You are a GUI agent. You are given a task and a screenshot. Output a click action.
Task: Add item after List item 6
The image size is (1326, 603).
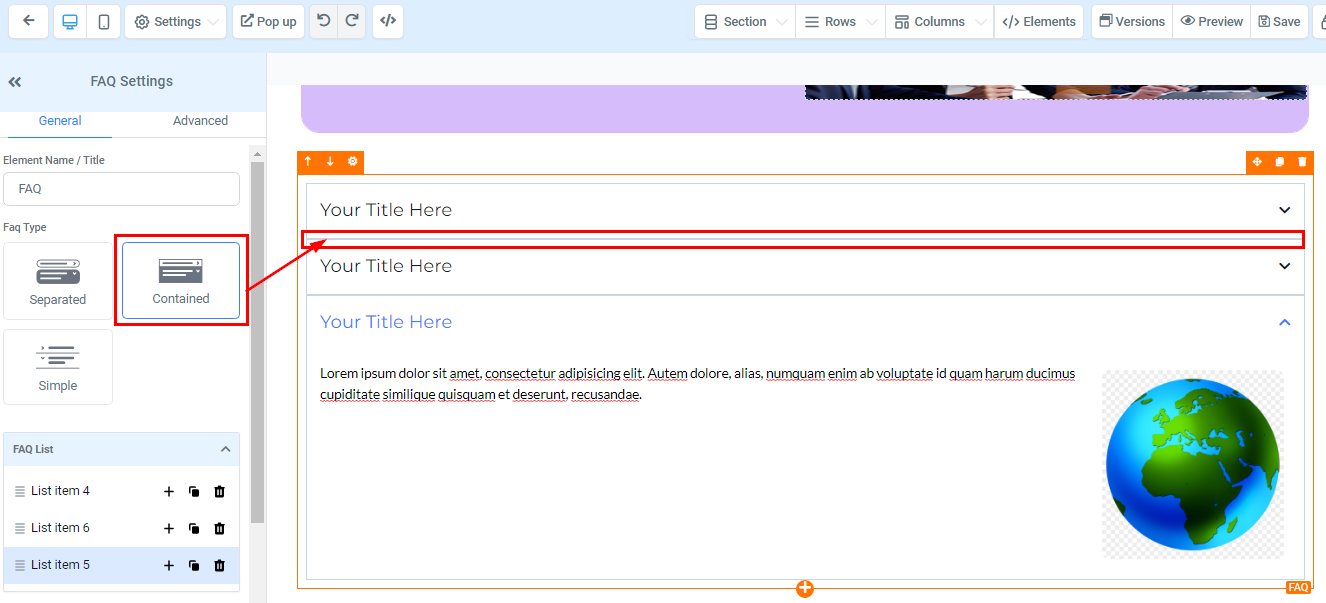pyautogui.click(x=169, y=529)
